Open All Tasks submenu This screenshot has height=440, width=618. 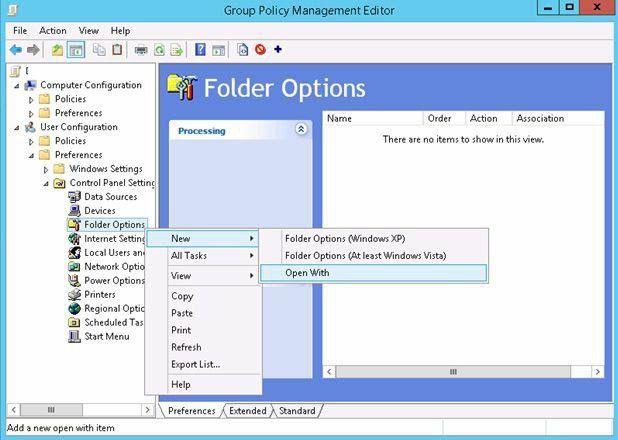tap(203, 255)
